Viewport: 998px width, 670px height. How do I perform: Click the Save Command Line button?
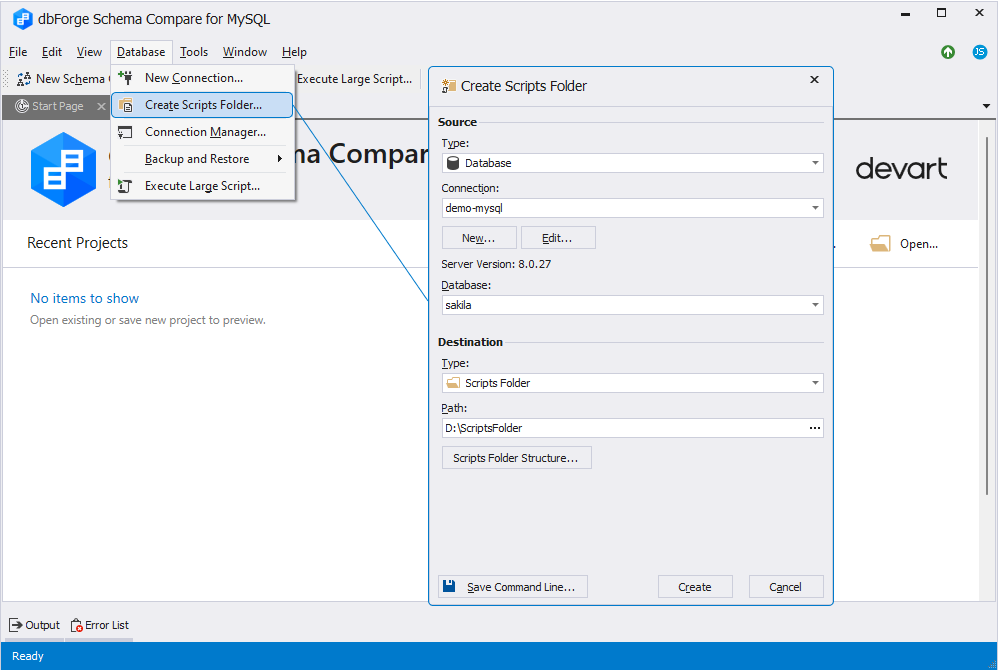[512, 587]
